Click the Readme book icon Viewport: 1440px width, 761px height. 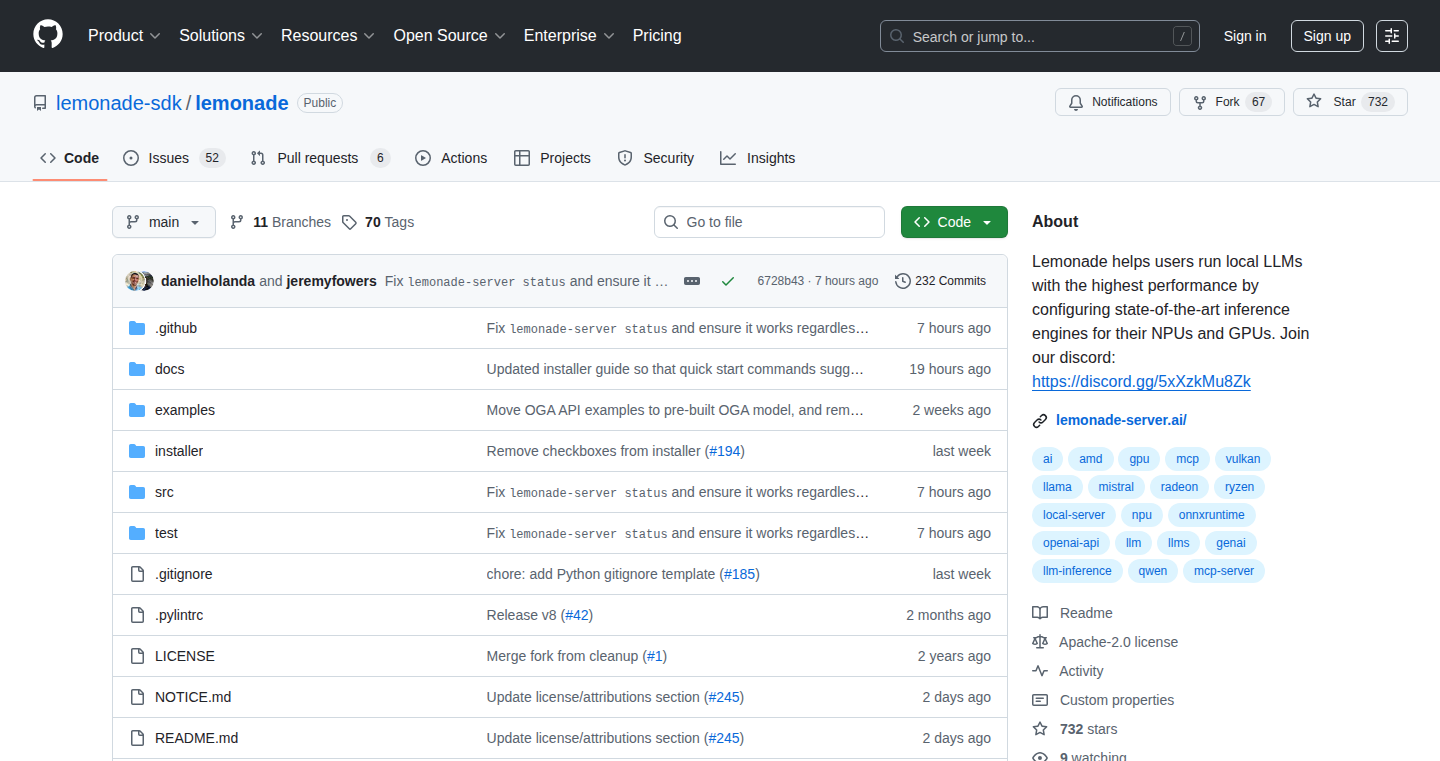pyautogui.click(x=1040, y=613)
